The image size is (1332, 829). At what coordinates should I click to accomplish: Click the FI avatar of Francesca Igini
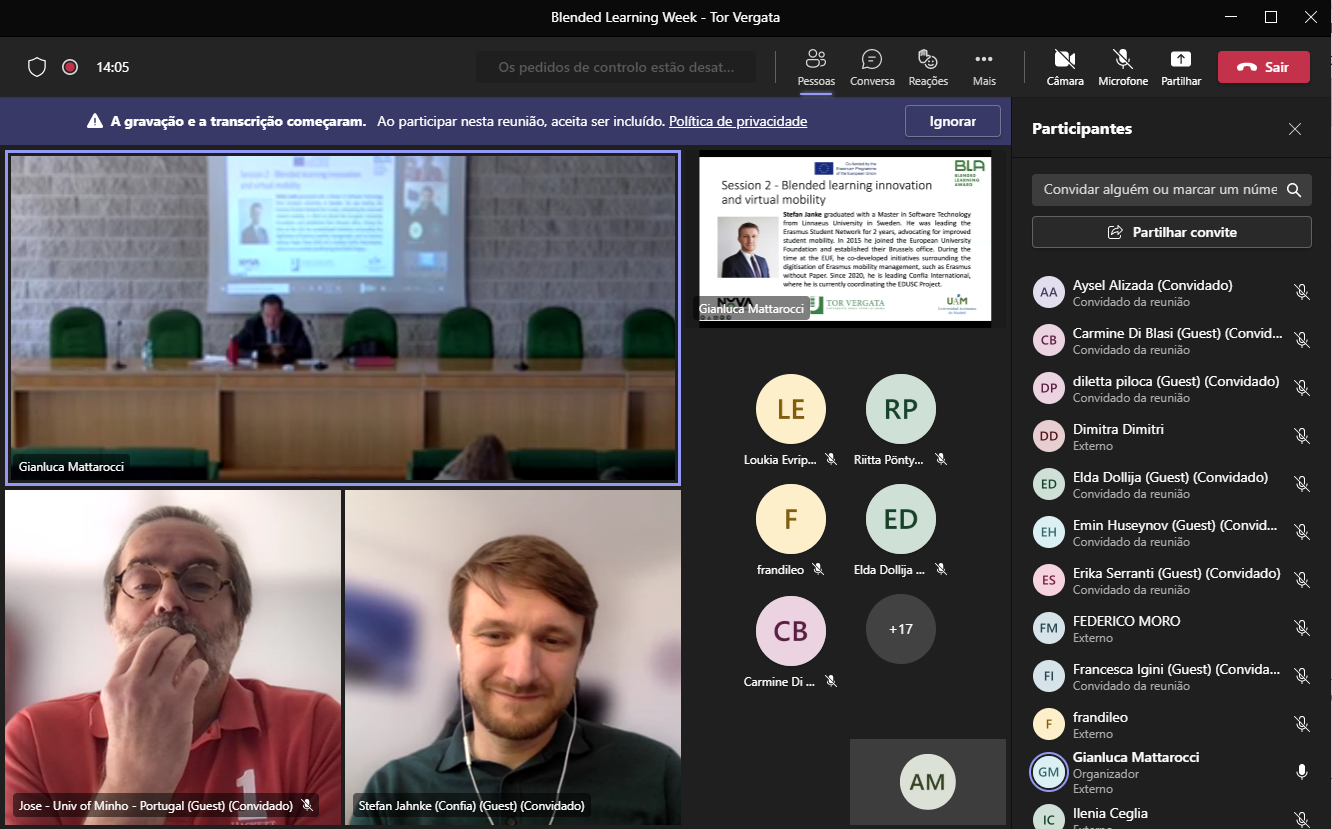pos(1048,676)
